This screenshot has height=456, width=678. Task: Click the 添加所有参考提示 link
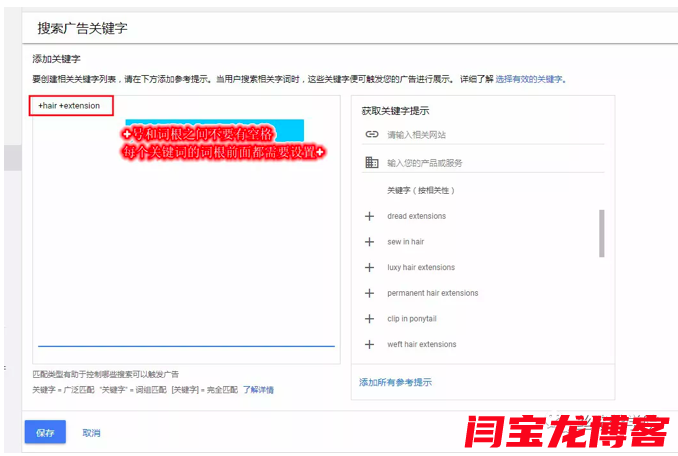tap(396, 382)
